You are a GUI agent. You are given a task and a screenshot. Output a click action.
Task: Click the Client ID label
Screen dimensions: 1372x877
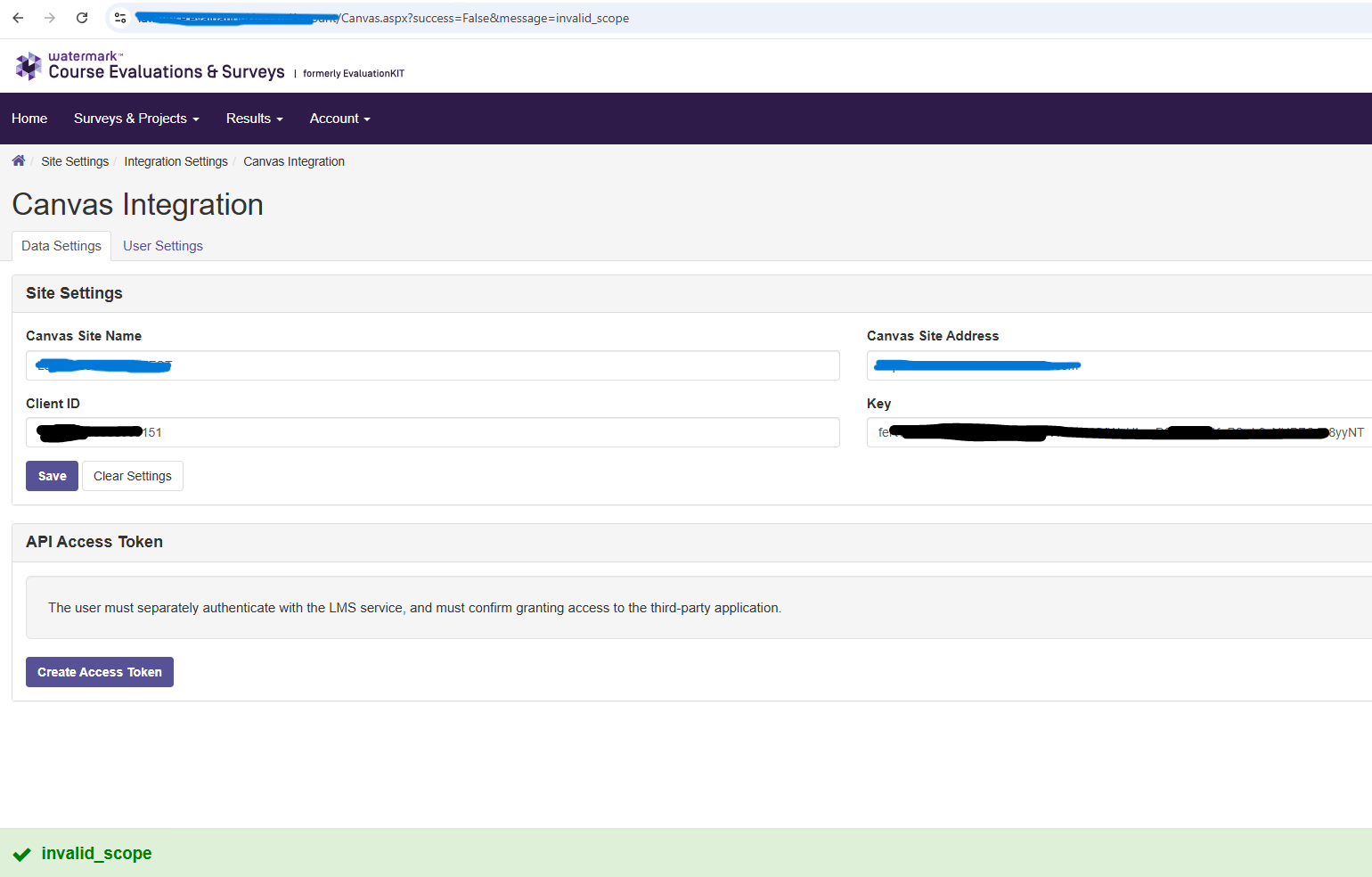tap(53, 404)
